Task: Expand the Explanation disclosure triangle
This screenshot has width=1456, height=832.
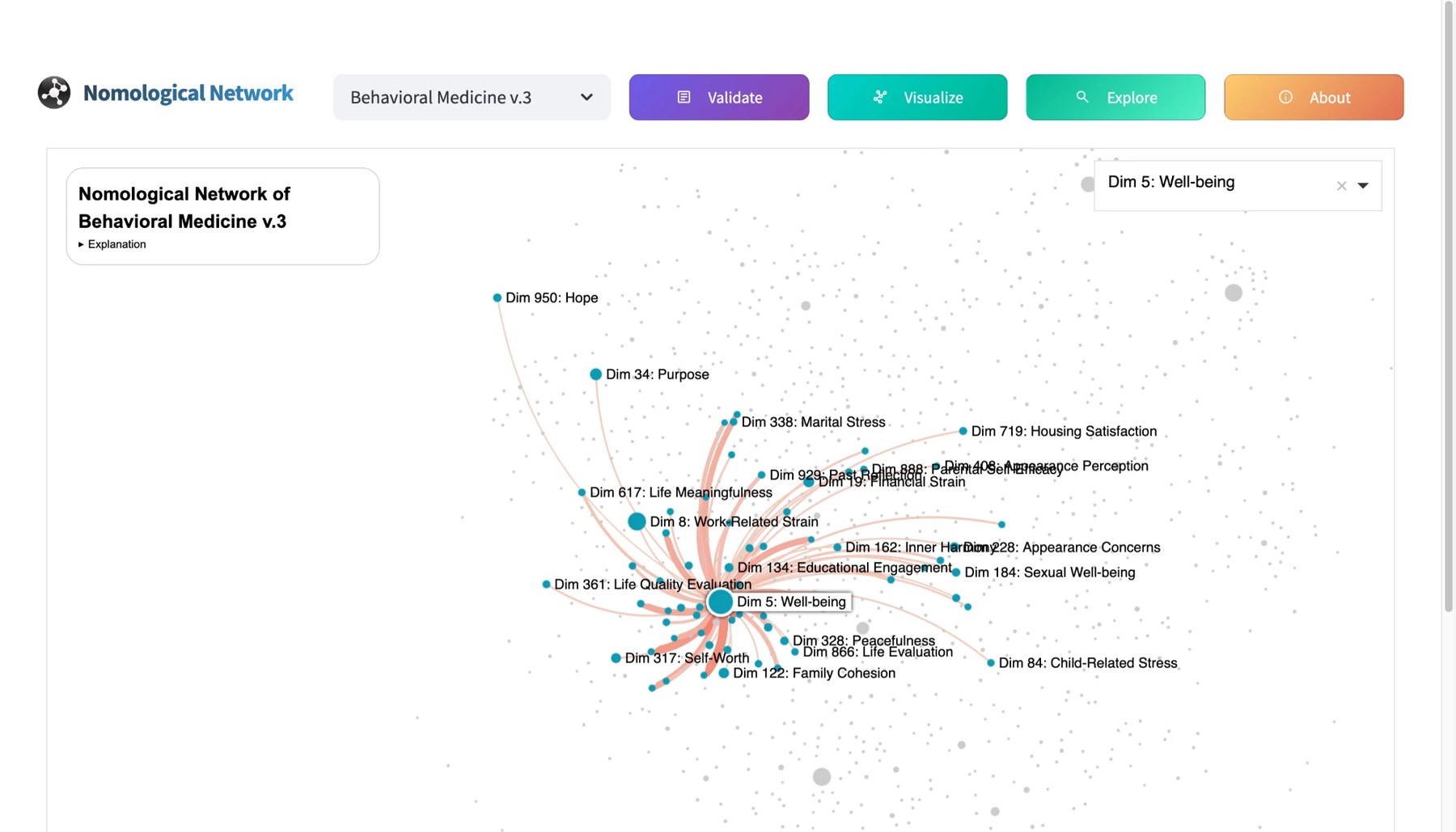Action: pos(81,244)
